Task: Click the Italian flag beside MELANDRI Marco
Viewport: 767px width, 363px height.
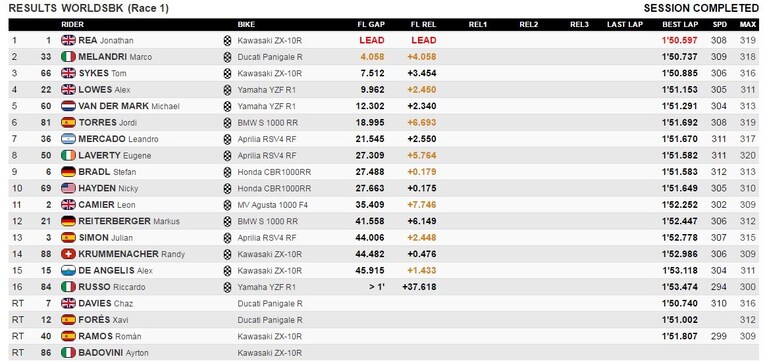Action: pos(68,57)
